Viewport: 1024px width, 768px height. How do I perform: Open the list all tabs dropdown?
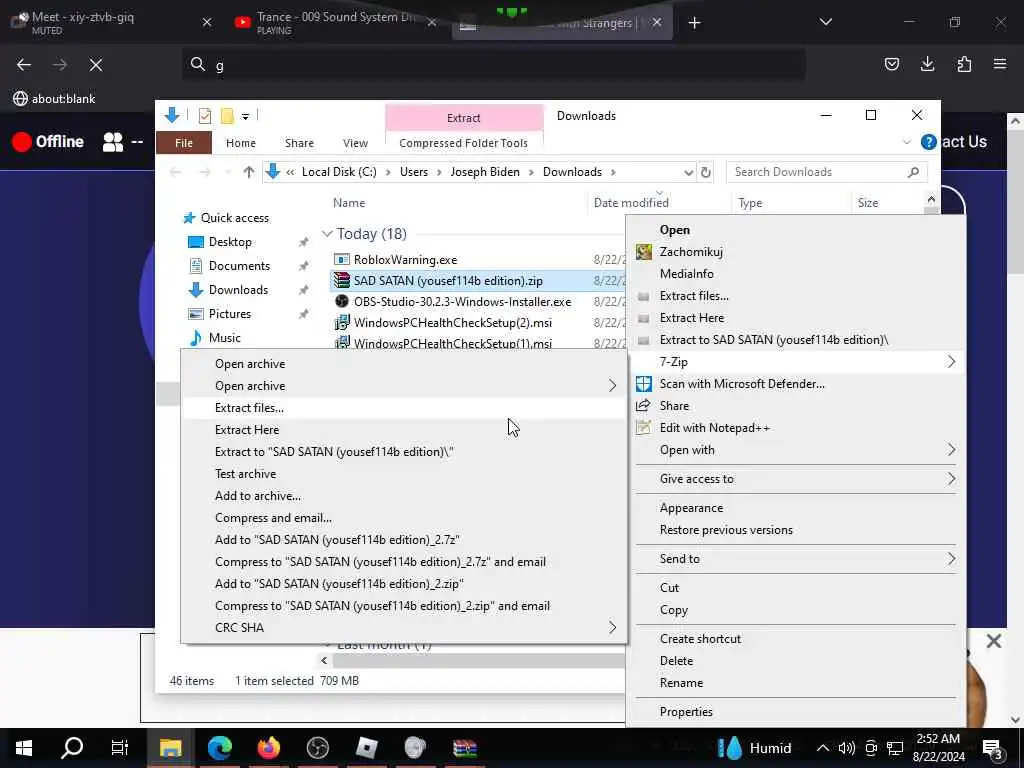(x=825, y=23)
